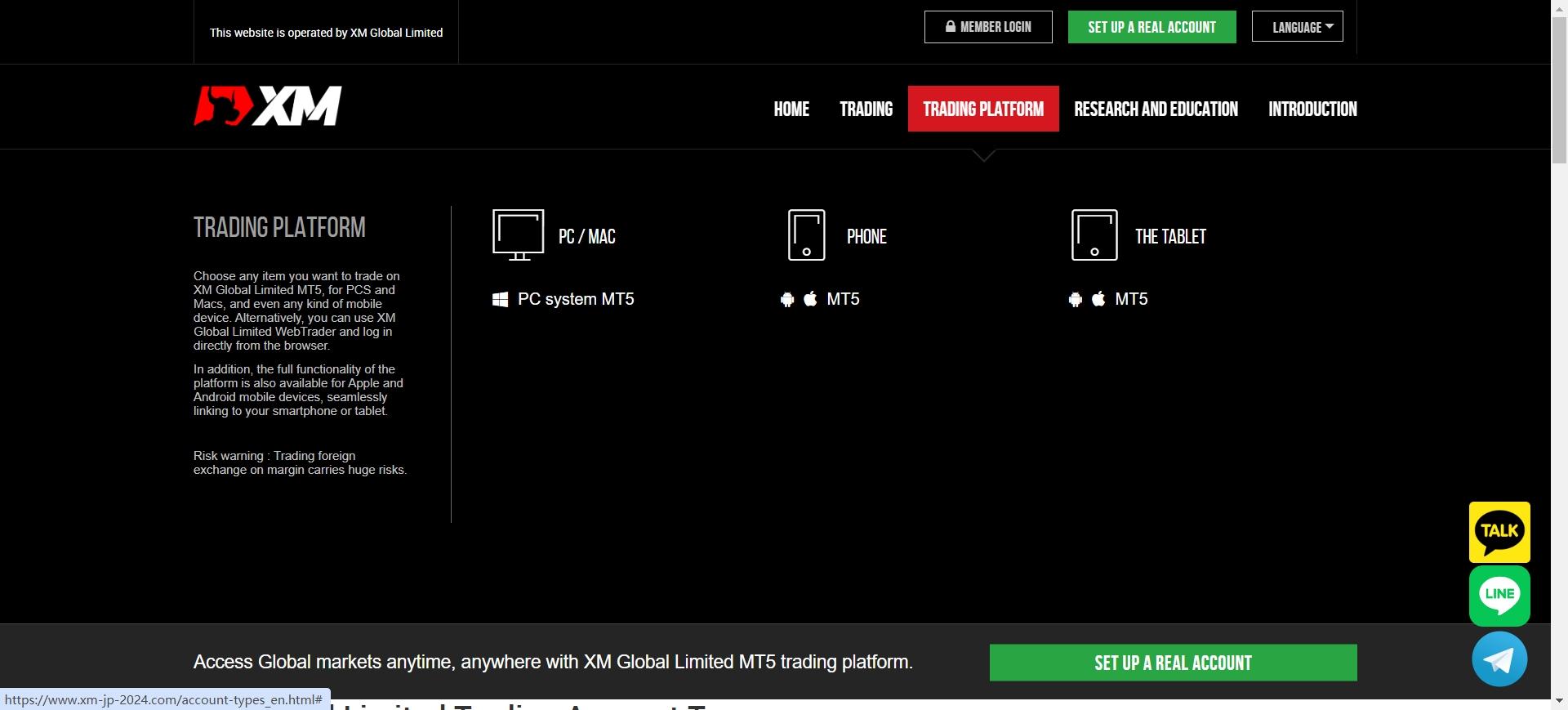Open the Trading menu
This screenshot has width=1568, height=710.
tap(866, 109)
